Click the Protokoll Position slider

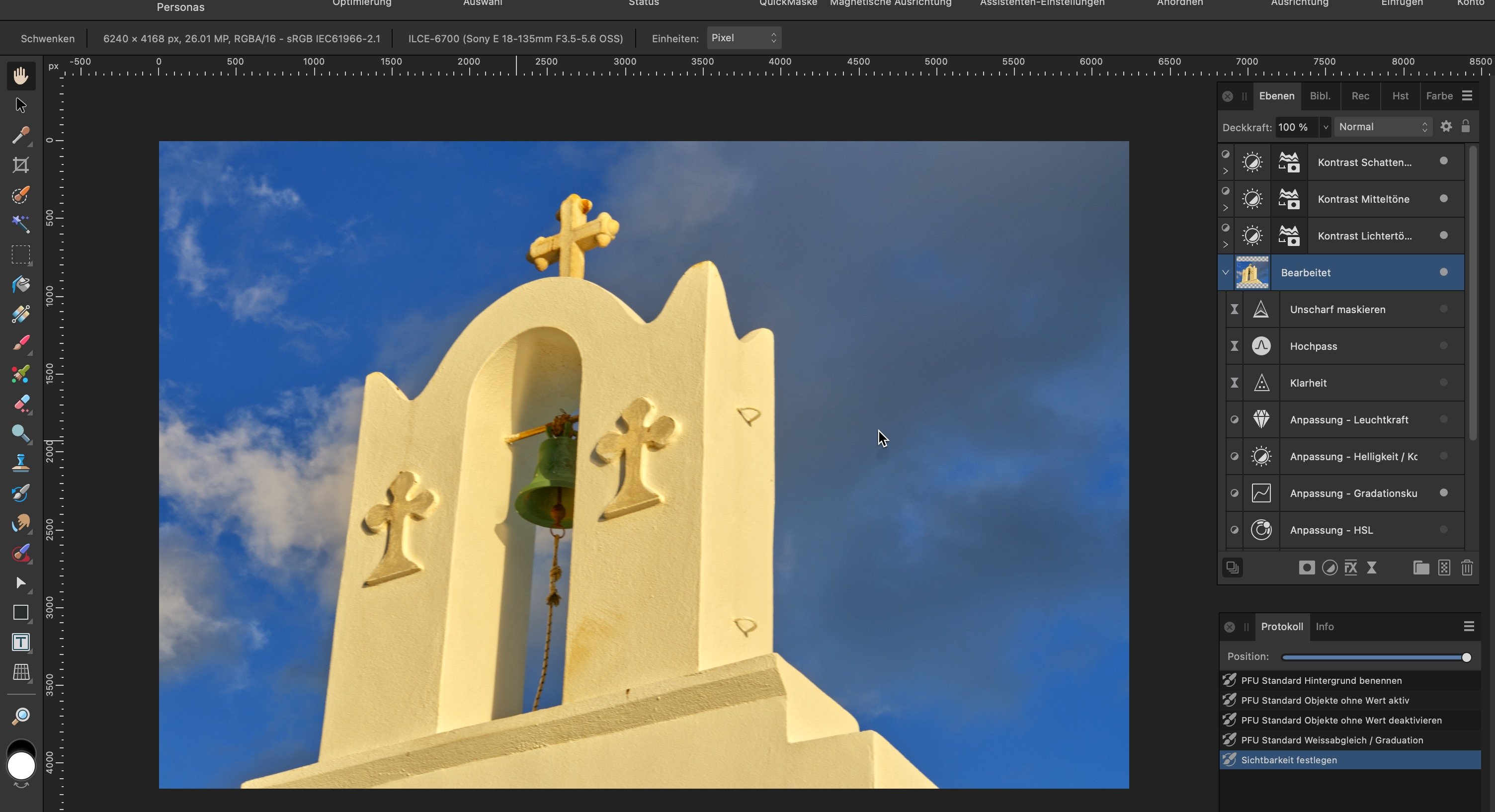tap(1375, 657)
